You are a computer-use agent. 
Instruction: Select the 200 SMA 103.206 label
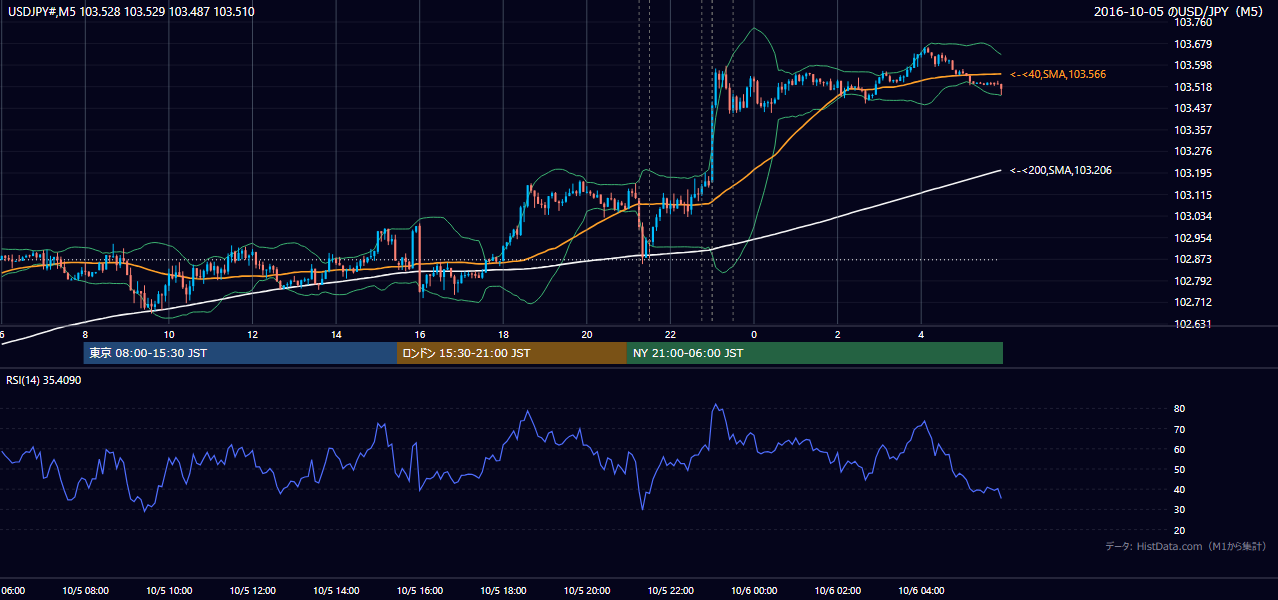click(x=1061, y=170)
